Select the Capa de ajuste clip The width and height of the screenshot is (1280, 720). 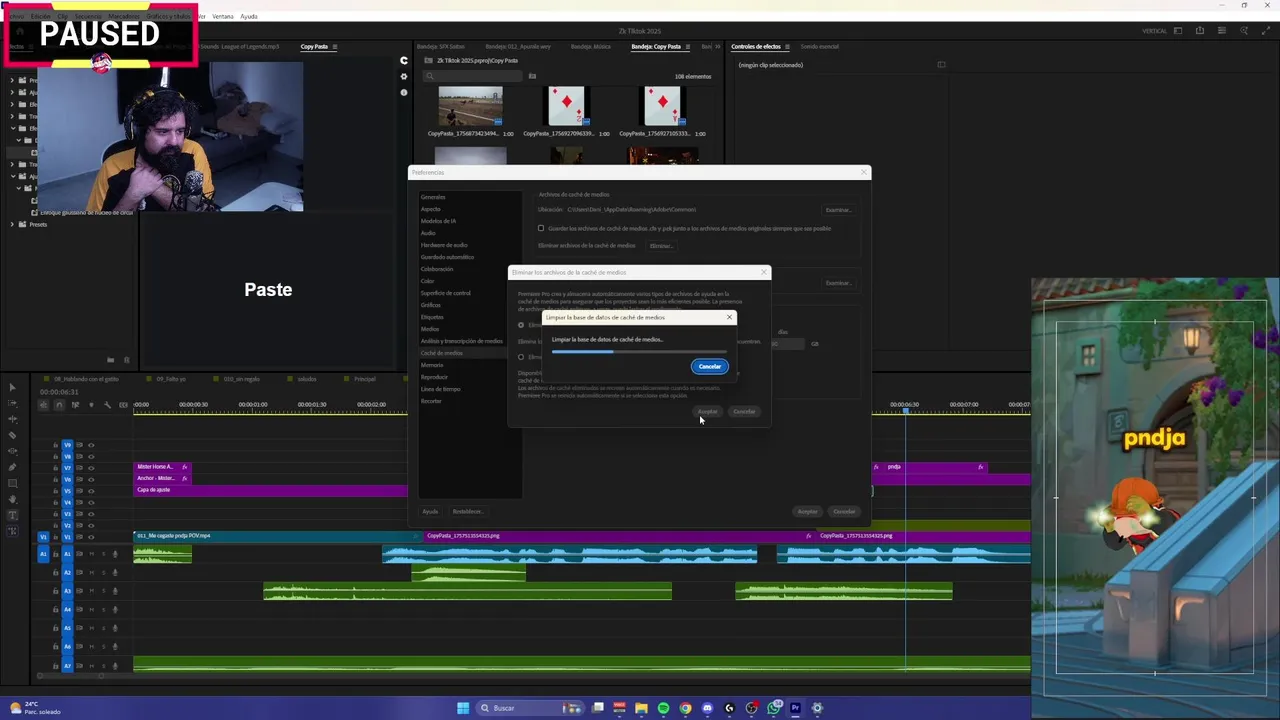[270, 490]
